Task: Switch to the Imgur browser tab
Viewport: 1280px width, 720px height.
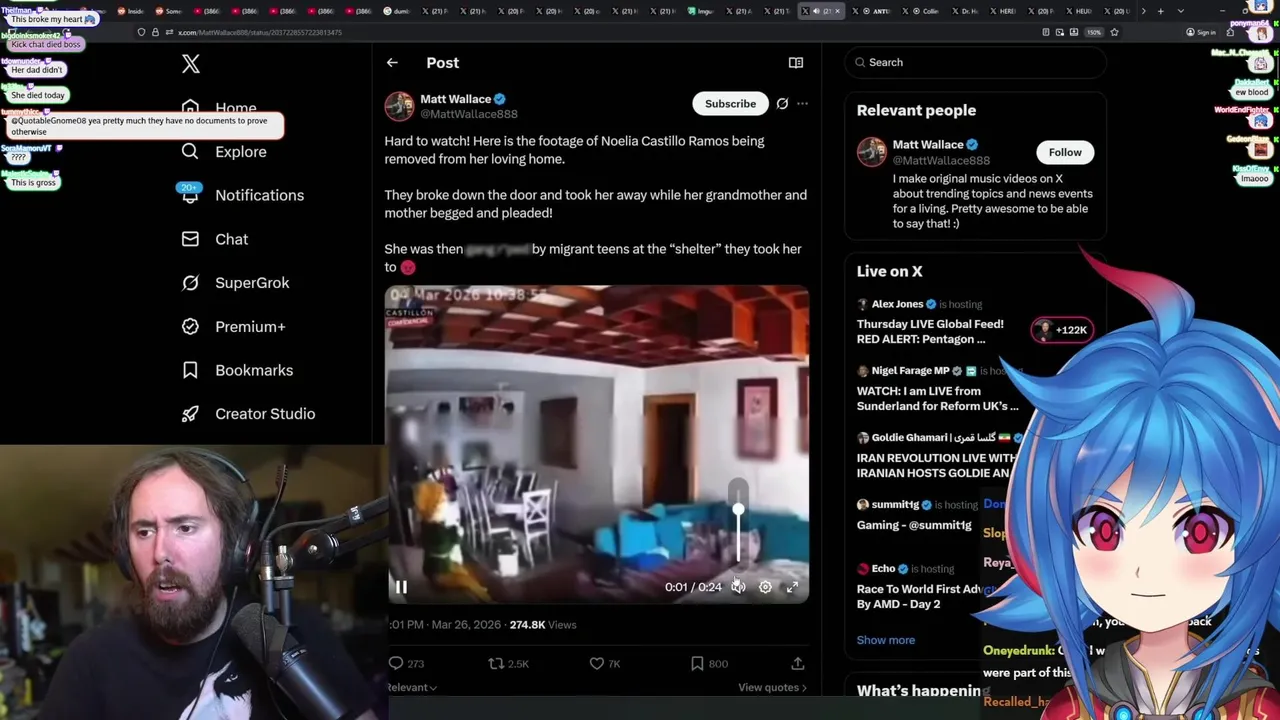Action: (703, 11)
